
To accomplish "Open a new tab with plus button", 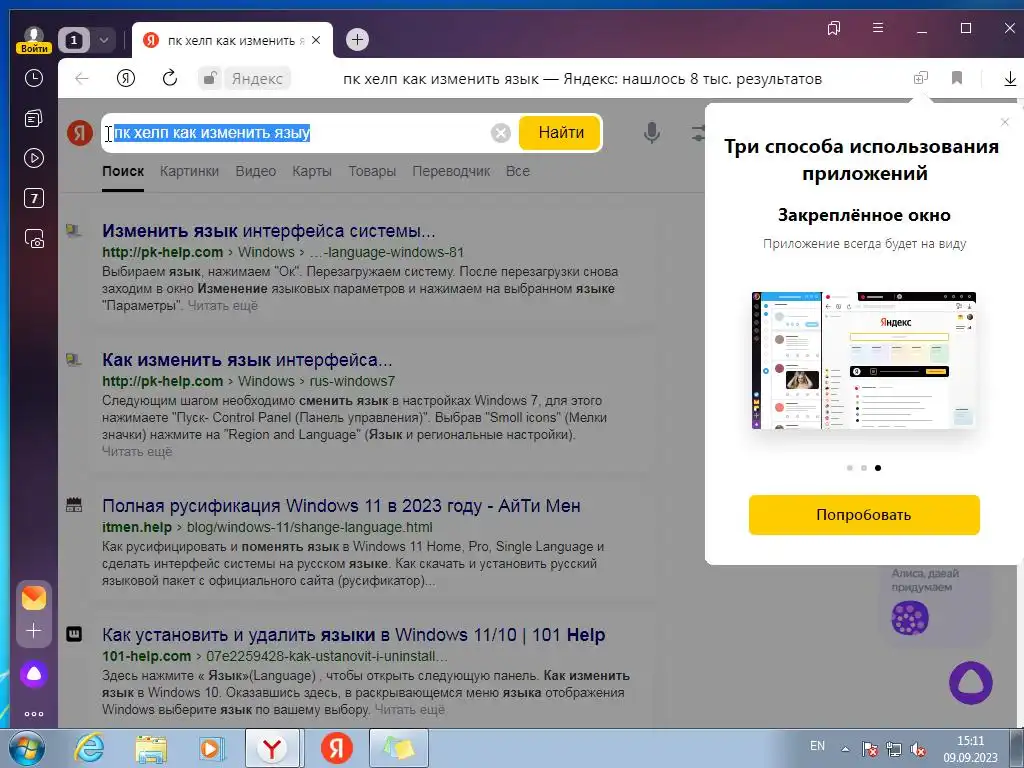I will pos(357,40).
